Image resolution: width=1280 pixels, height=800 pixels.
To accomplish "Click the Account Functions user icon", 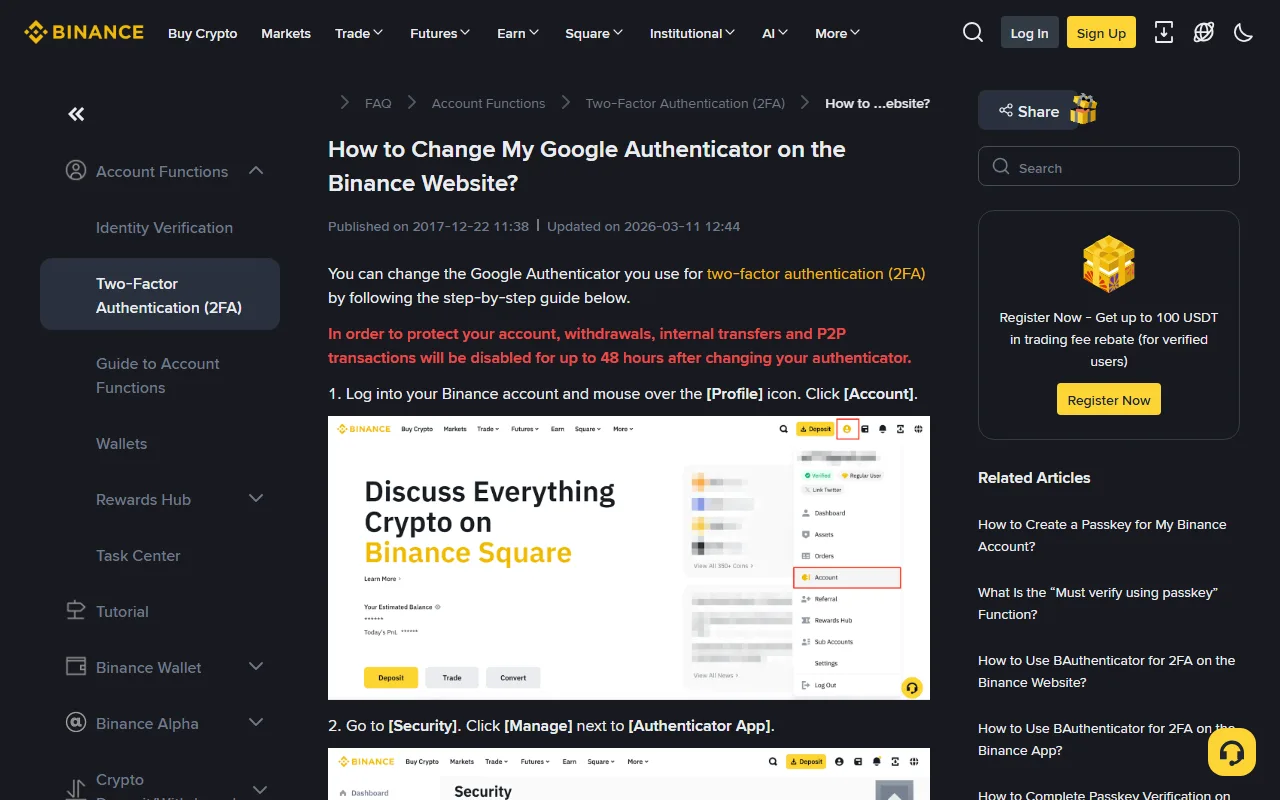I will click(x=75, y=170).
